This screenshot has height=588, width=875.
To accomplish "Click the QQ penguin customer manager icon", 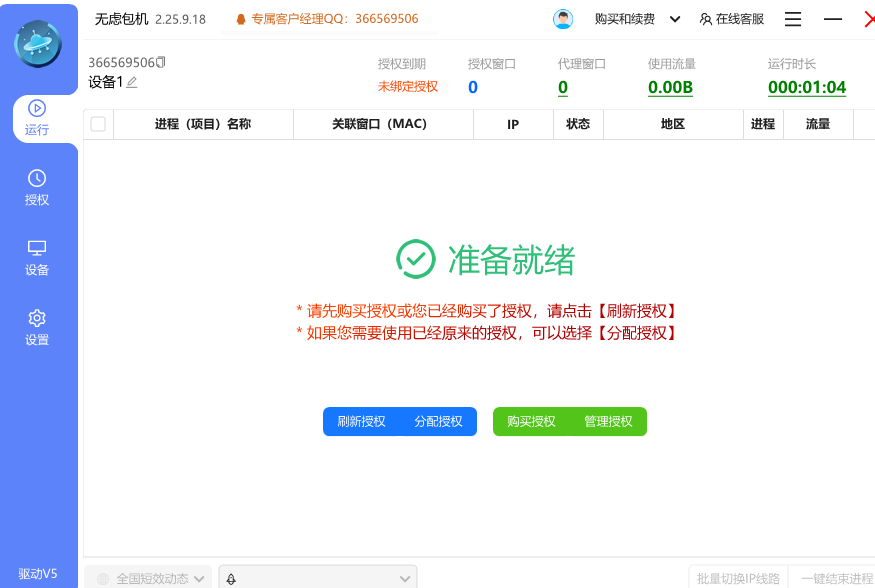I will [240, 19].
